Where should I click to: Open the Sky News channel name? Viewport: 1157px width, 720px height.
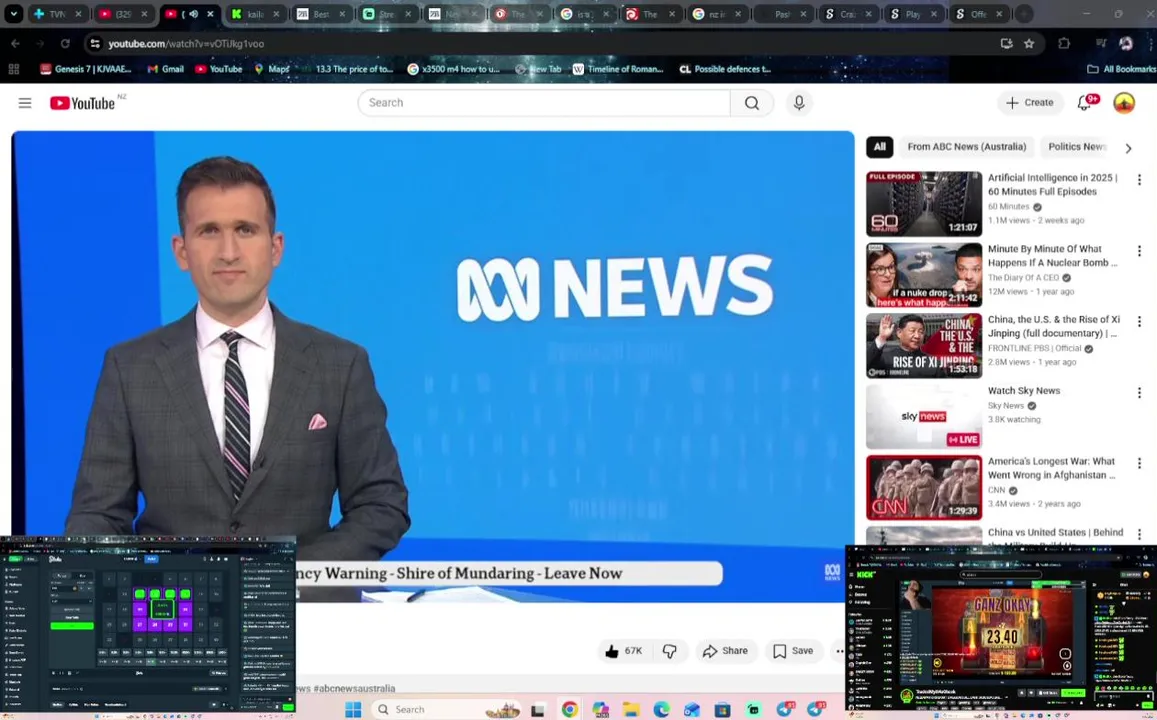click(1006, 406)
